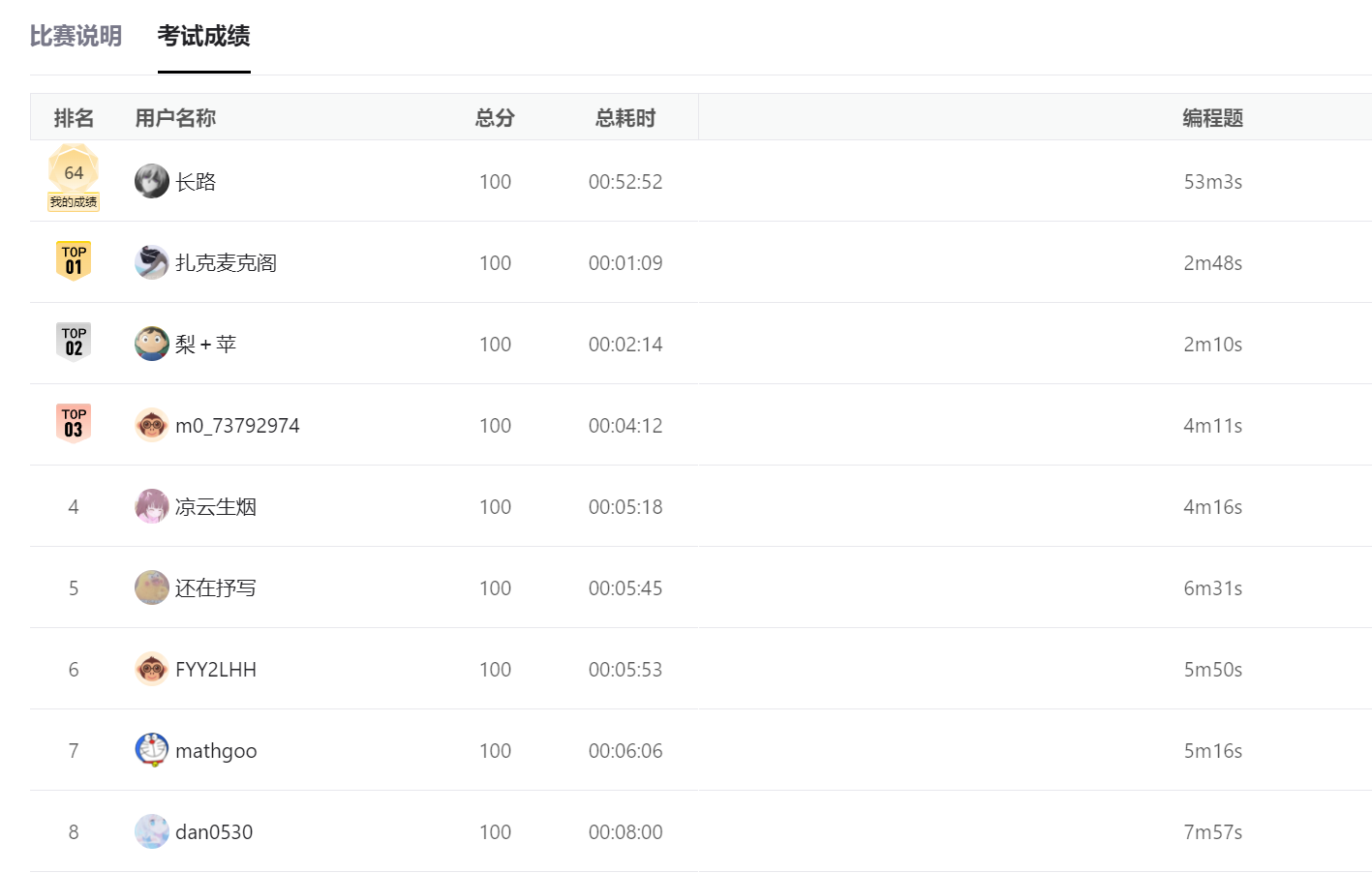Click username dan0530
Image resolution: width=1372 pixels, height=873 pixels.
tap(214, 832)
